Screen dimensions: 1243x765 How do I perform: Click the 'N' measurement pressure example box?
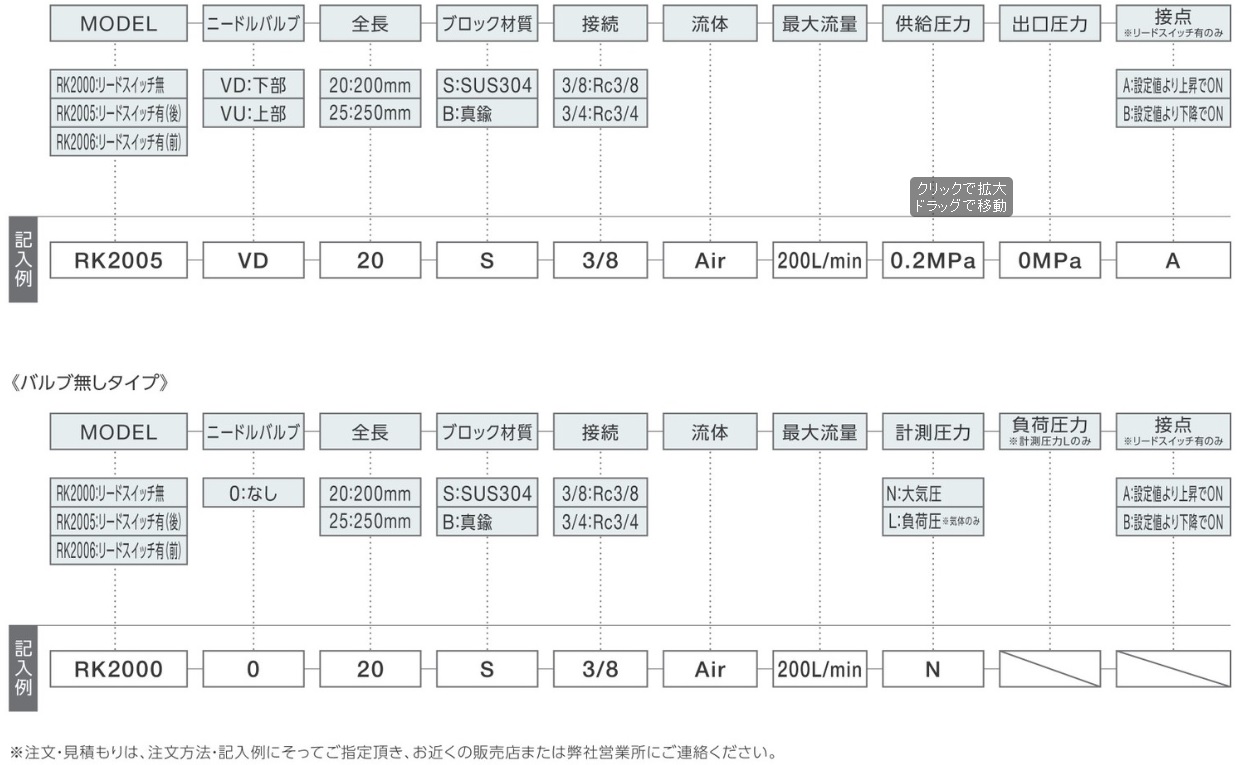932,670
